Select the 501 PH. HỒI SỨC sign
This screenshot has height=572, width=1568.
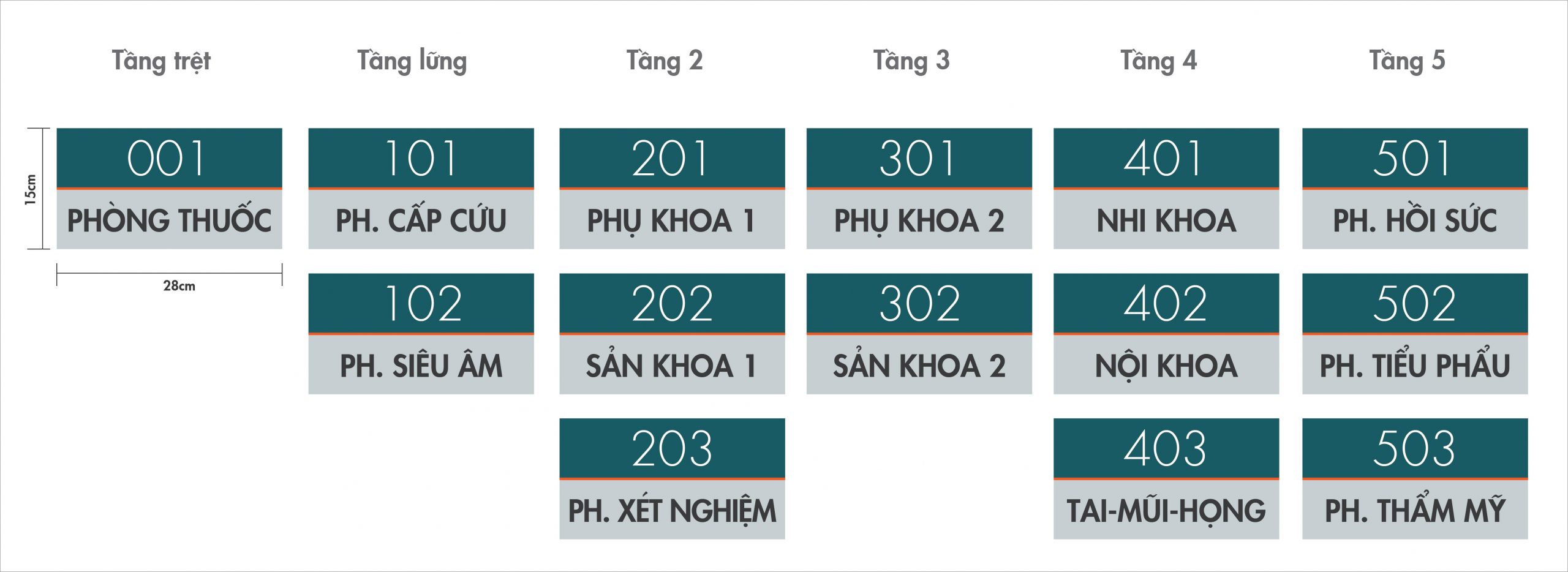click(1415, 188)
